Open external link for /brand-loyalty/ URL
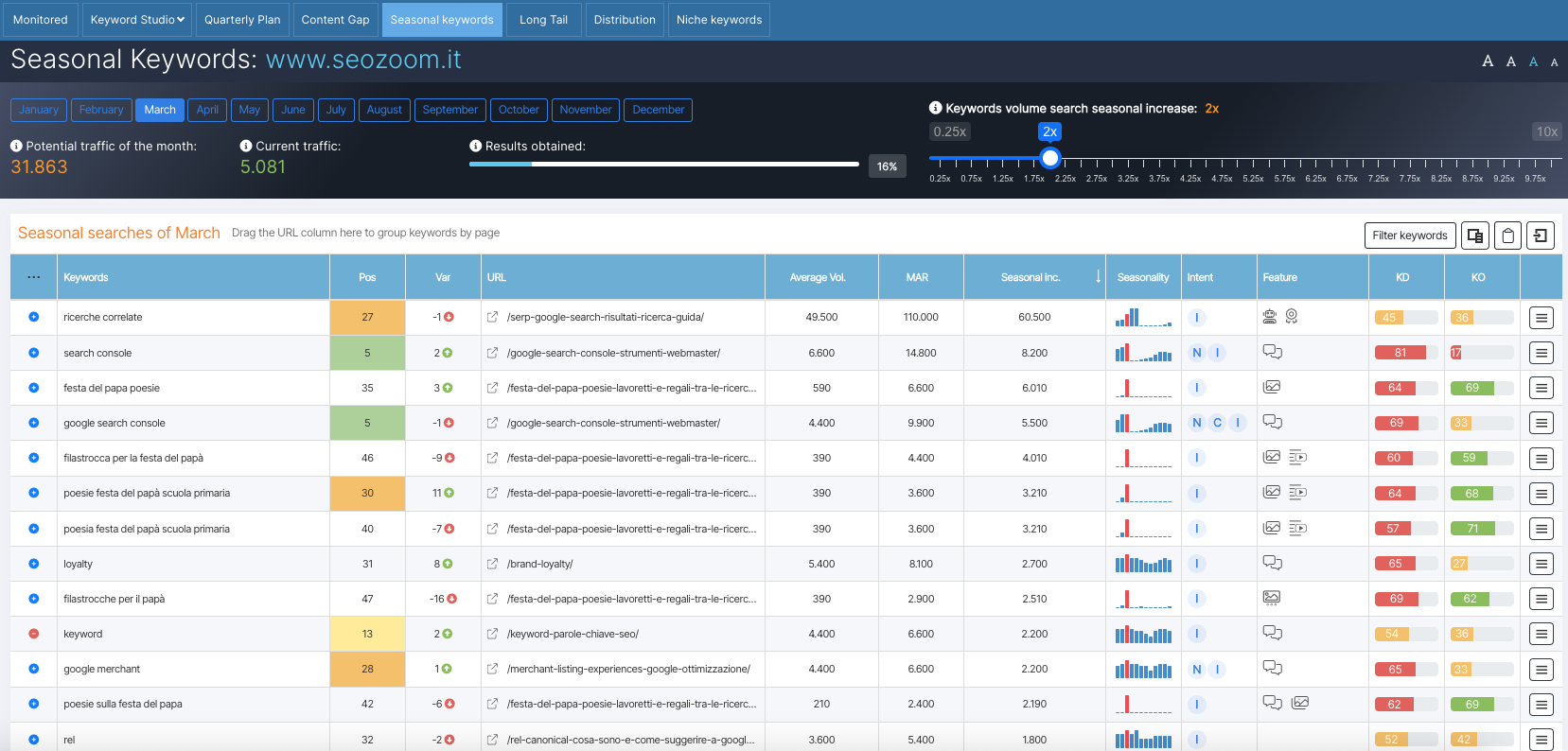 (x=492, y=564)
